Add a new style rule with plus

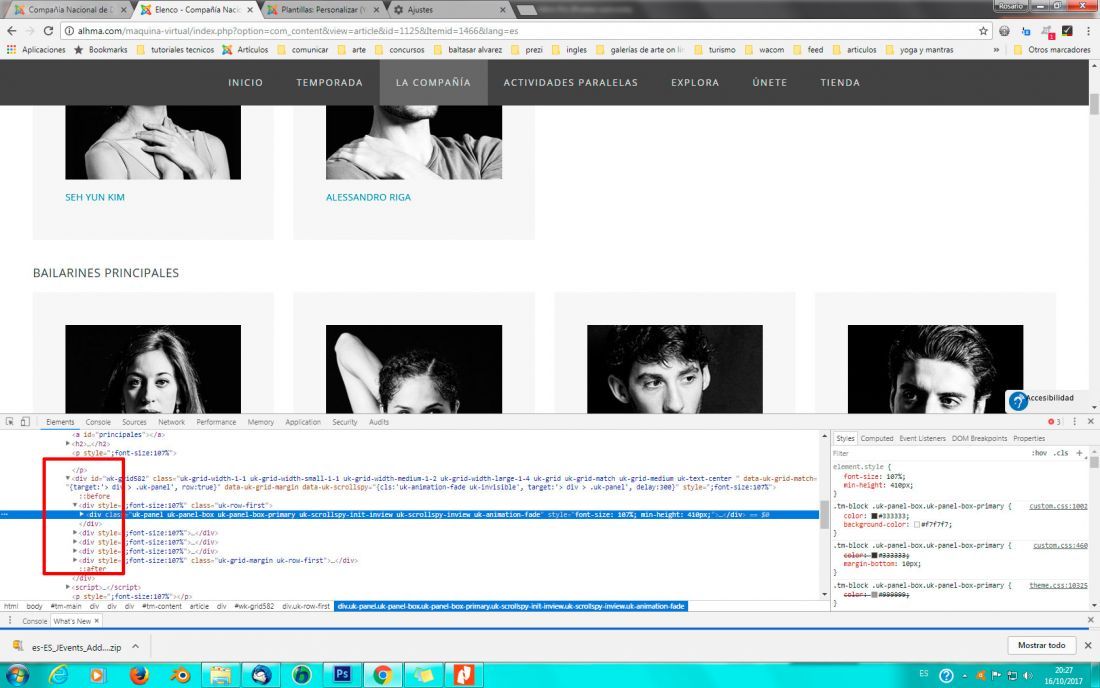(1080, 453)
